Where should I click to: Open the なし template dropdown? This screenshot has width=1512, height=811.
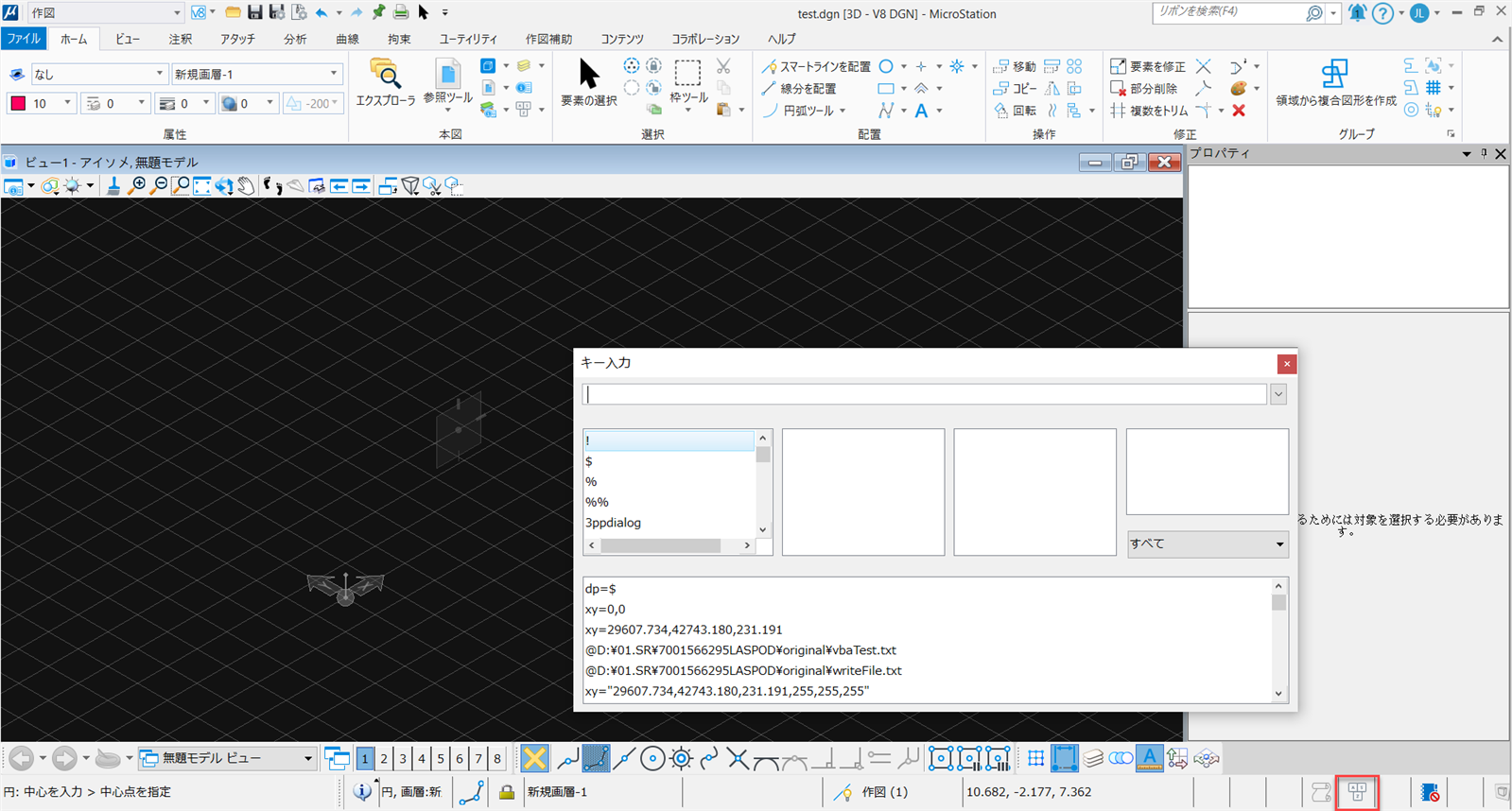(x=99, y=74)
